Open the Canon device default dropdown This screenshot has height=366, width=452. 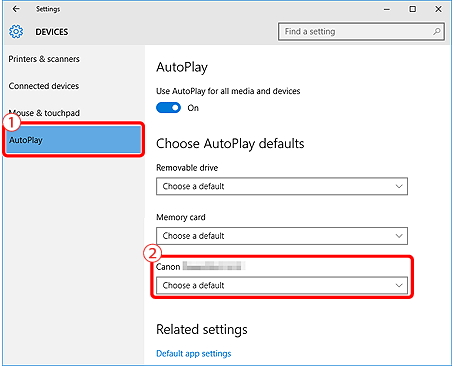(282, 285)
